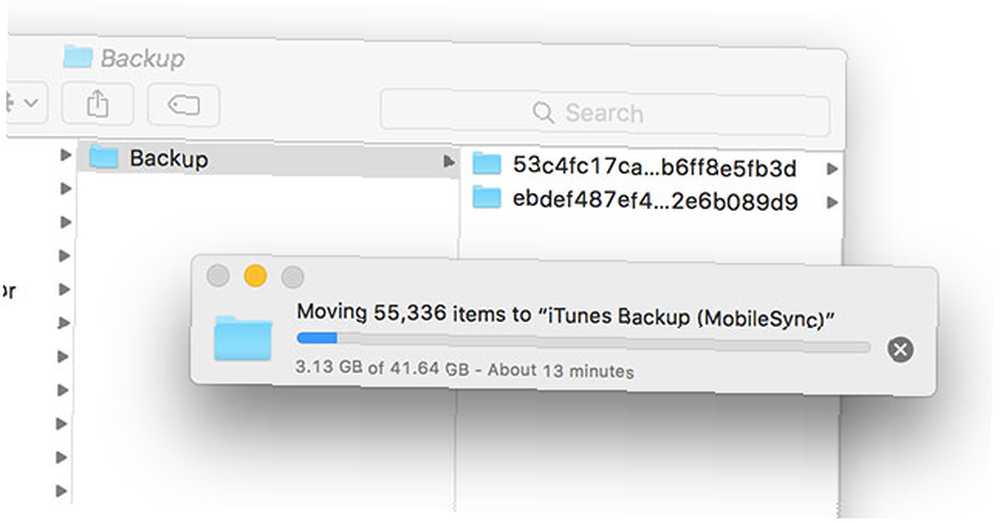Image resolution: width=1000 pixels, height=523 pixels.
Task: Select the ebdef487ef4...2e6b089d9 folder name
Action: pyautogui.click(x=655, y=200)
